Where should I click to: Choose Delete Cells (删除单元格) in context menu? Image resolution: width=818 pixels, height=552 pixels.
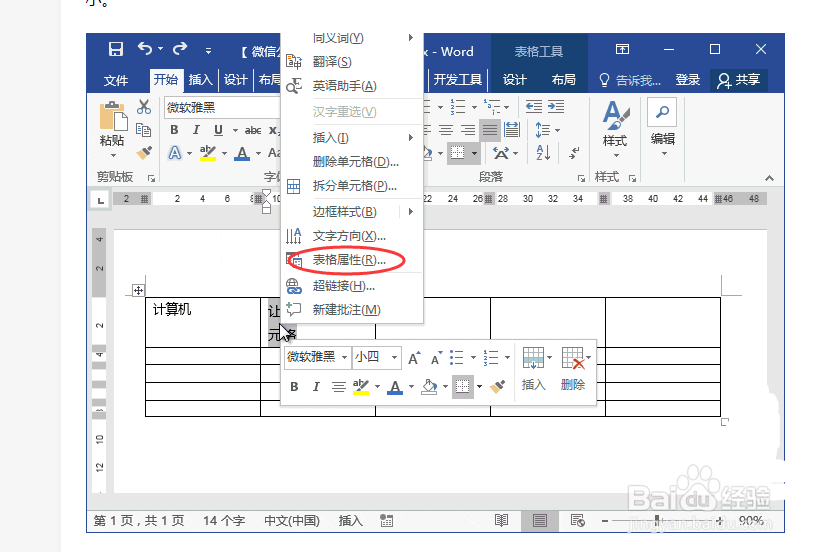click(x=353, y=162)
